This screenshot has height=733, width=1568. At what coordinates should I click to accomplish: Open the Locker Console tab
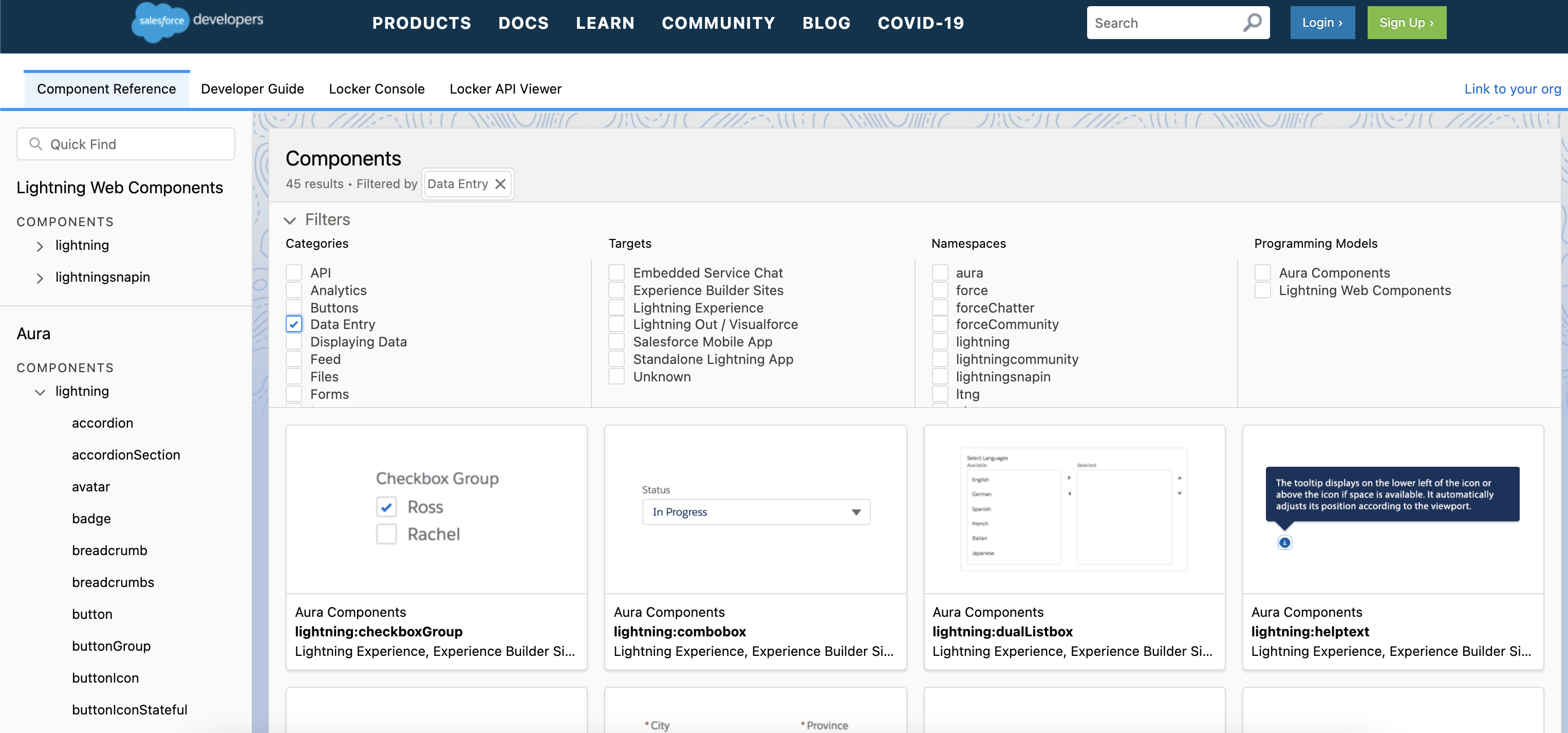[x=377, y=89]
